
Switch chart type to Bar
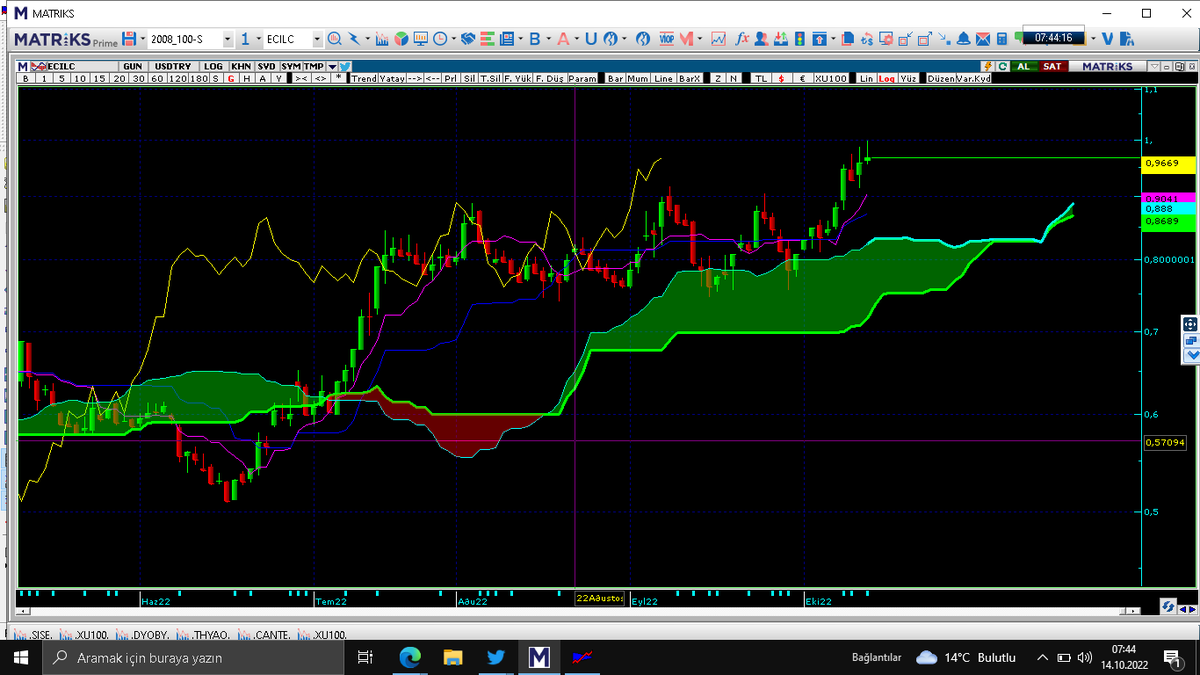click(x=616, y=78)
